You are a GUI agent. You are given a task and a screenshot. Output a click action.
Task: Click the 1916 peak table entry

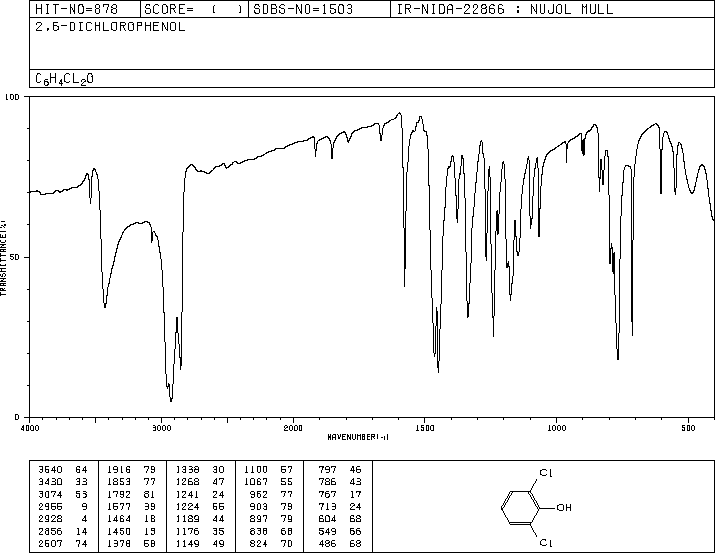coord(131,470)
